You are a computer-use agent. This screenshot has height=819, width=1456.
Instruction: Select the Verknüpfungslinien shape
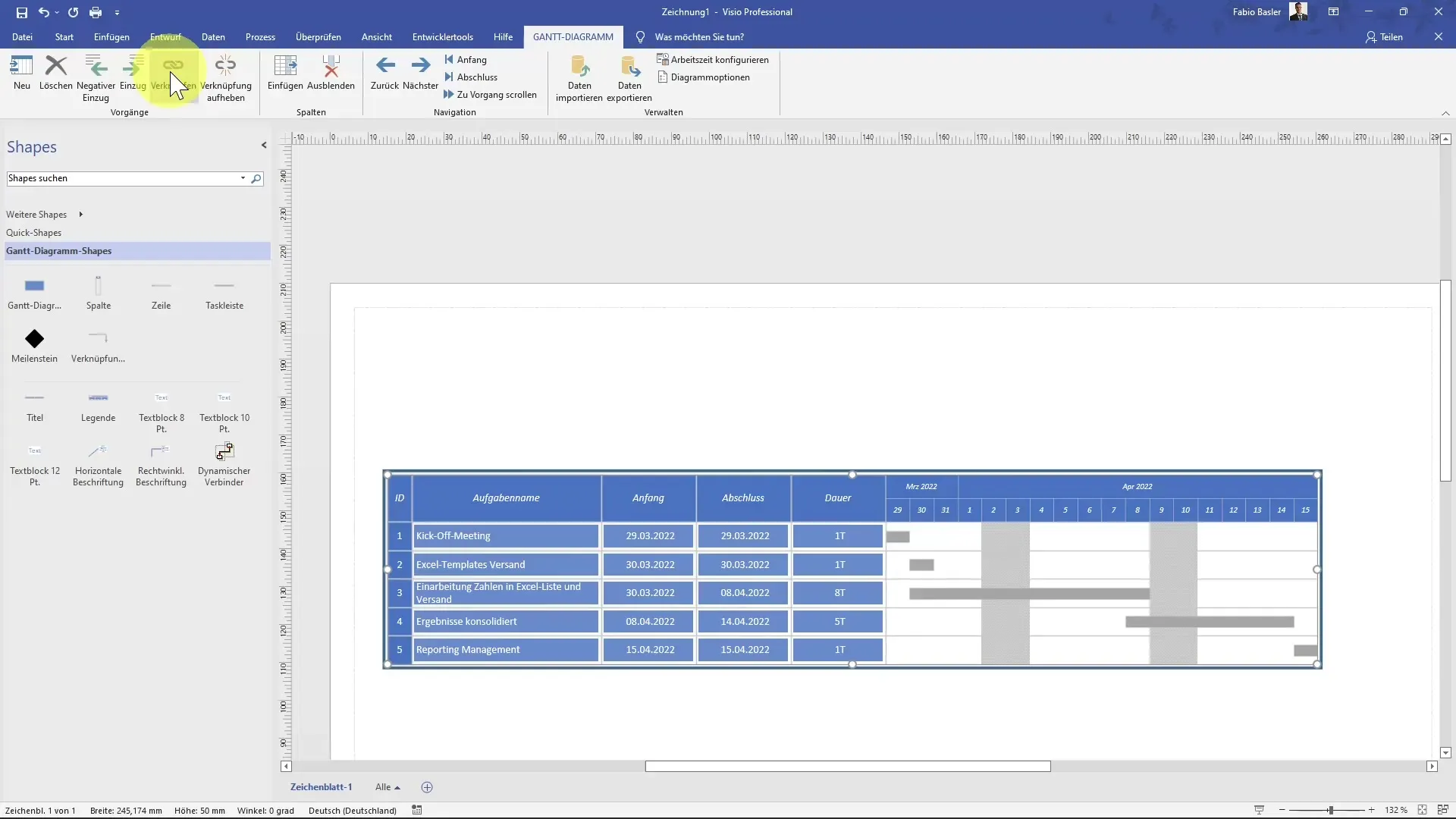tap(99, 346)
